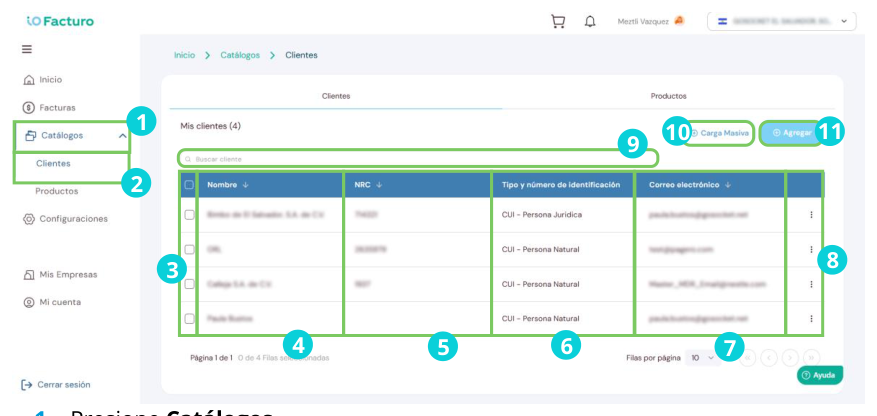Switch to the Clientes tab
Screen dimensions: 877x416
pyautogui.click(x=336, y=96)
